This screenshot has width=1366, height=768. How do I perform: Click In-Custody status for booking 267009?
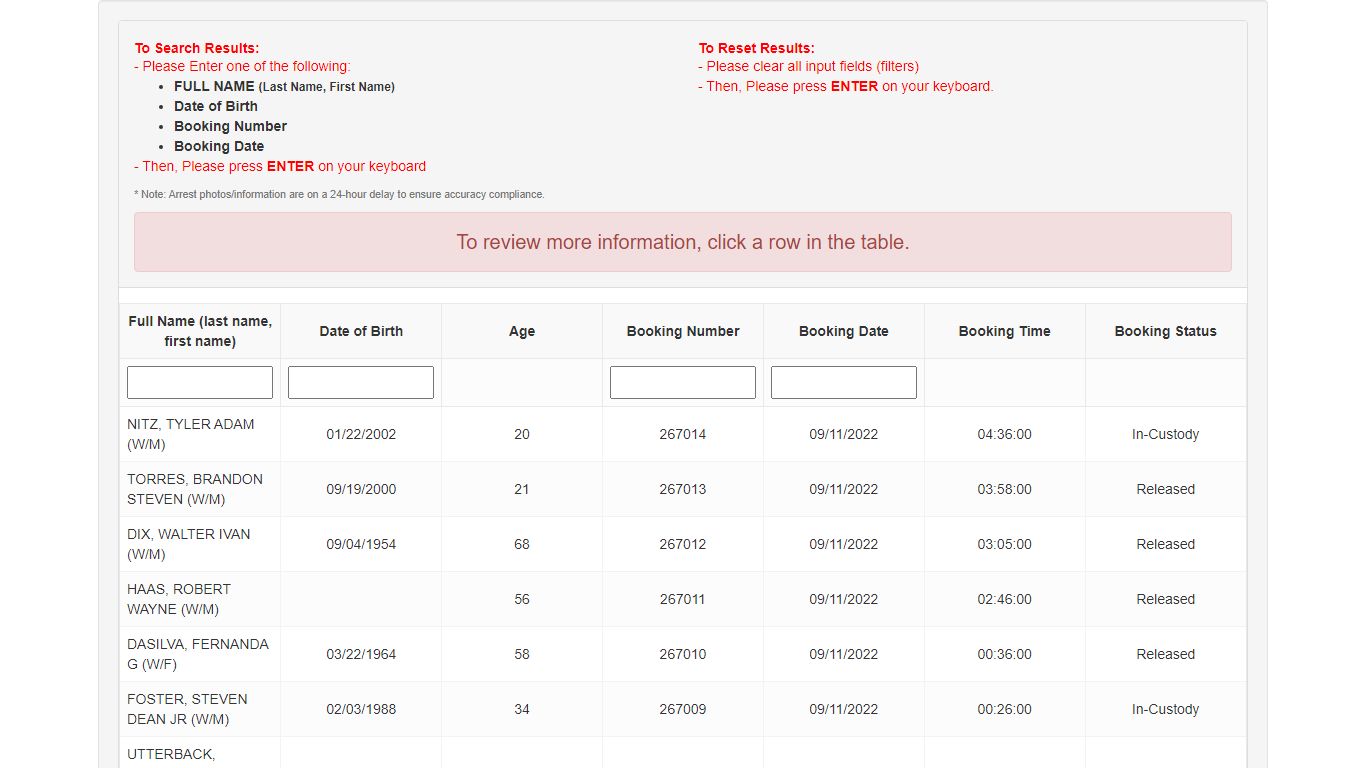click(1166, 709)
